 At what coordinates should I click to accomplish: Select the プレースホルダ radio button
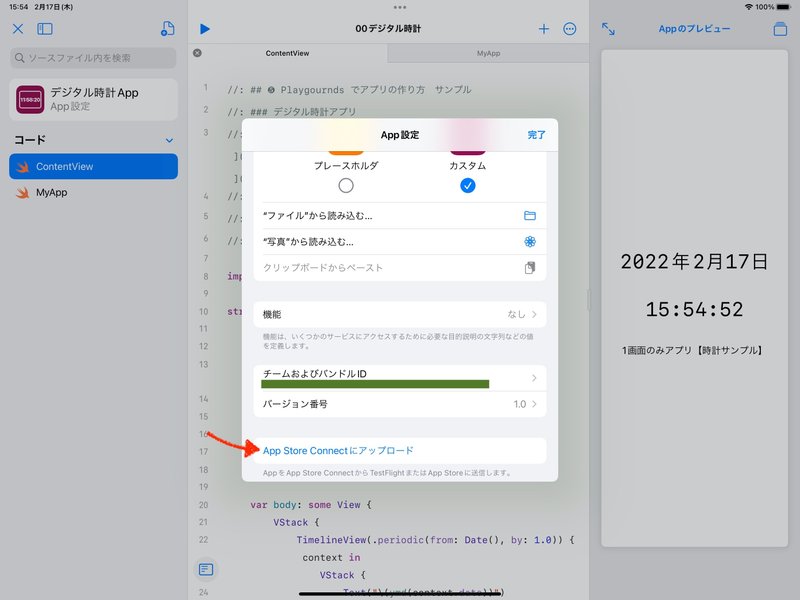coord(346,186)
